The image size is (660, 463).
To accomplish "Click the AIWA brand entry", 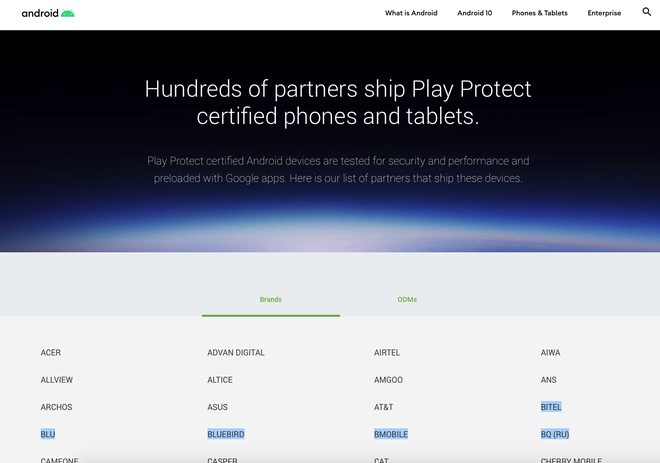I will [550, 353].
